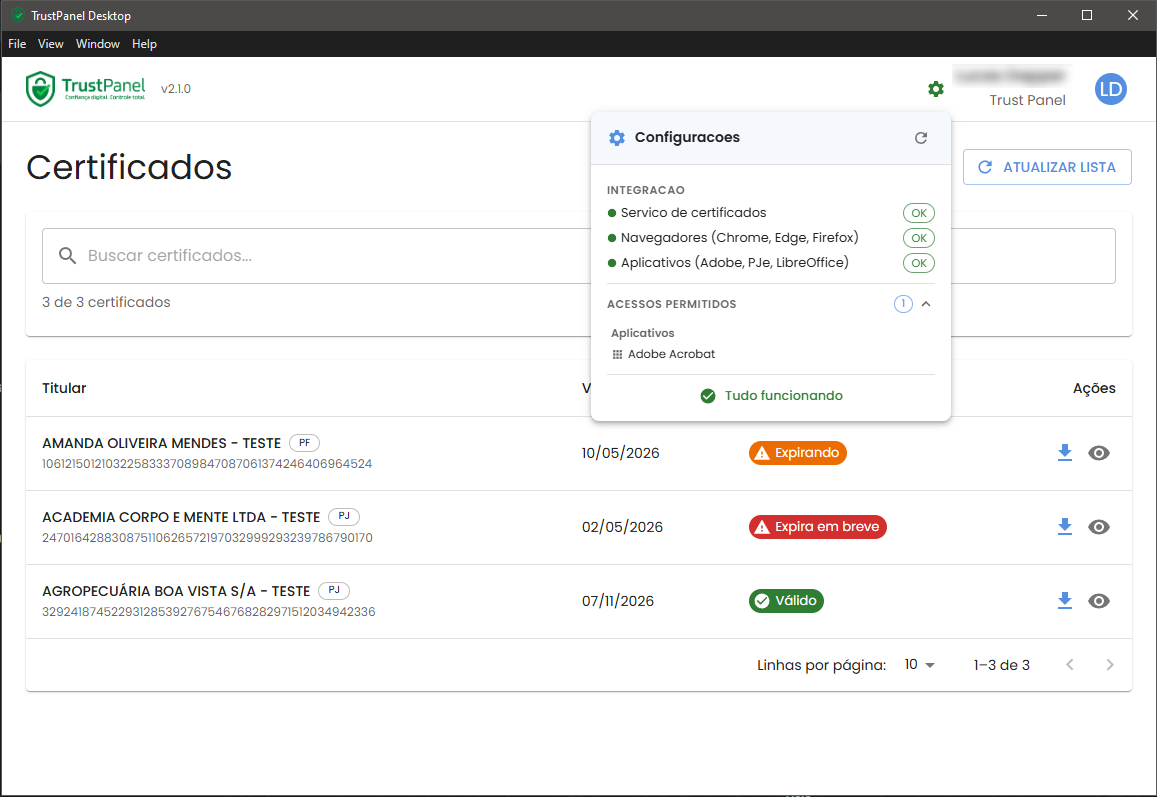View details of AMANDA OLIVEIRA MENDES certificate
1157x797 pixels.
1099,453
